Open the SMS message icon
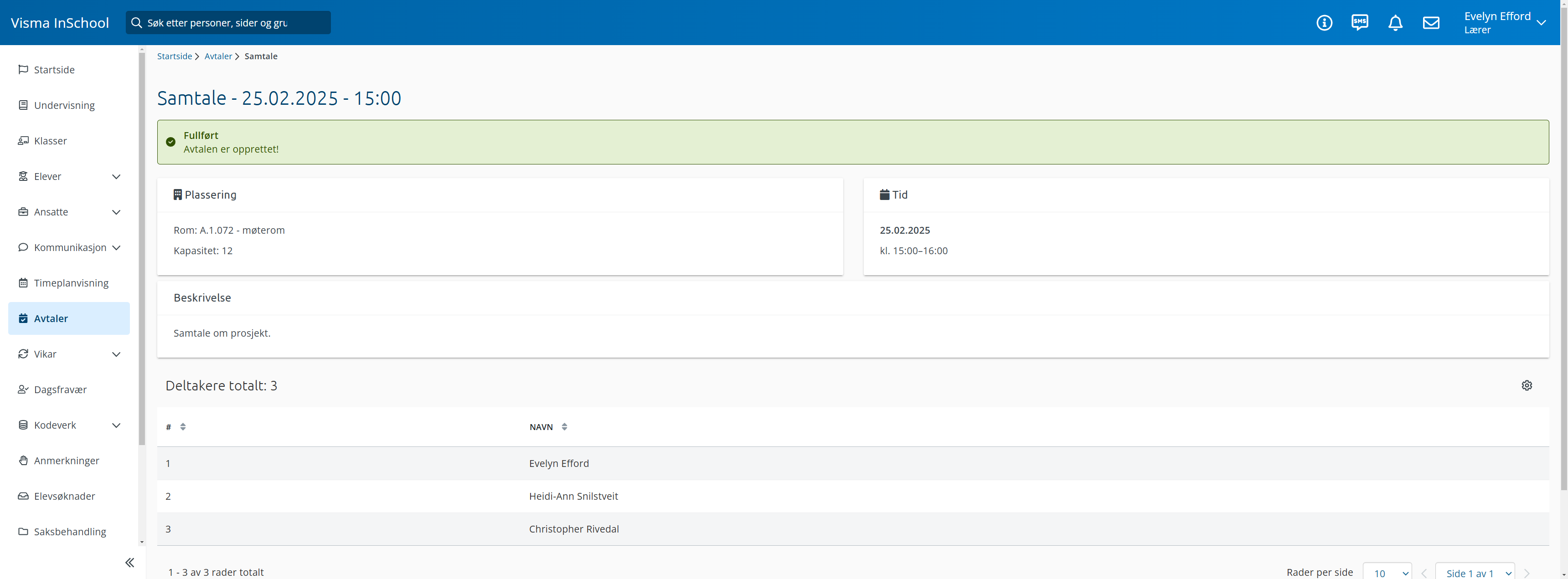The width and height of the screenshot is (1568, 579). click(x=1359, y=22)
